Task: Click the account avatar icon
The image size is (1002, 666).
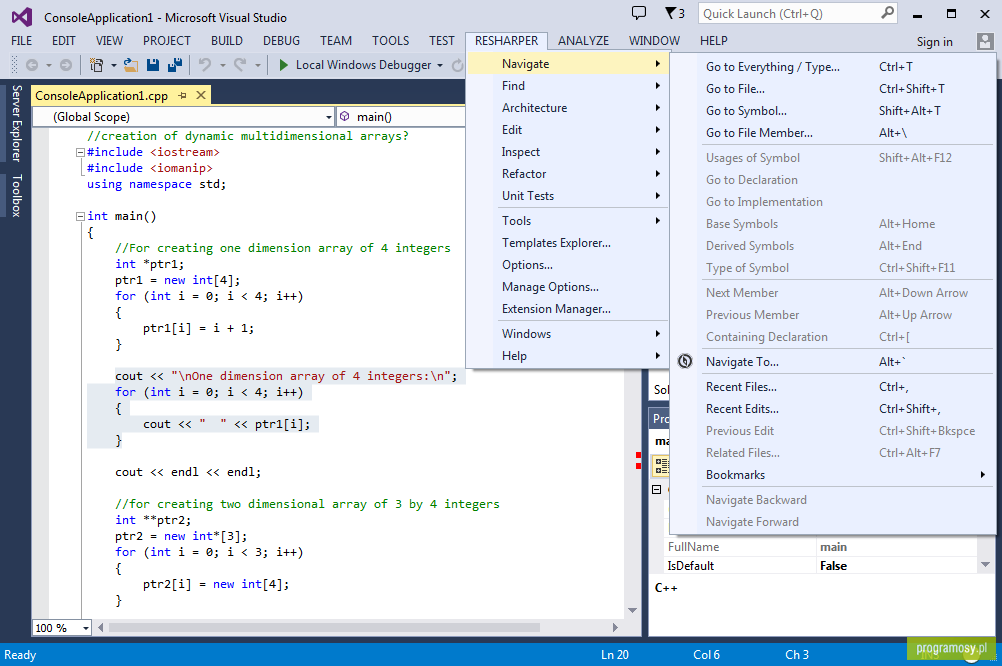Action: [x=985, y=42]
